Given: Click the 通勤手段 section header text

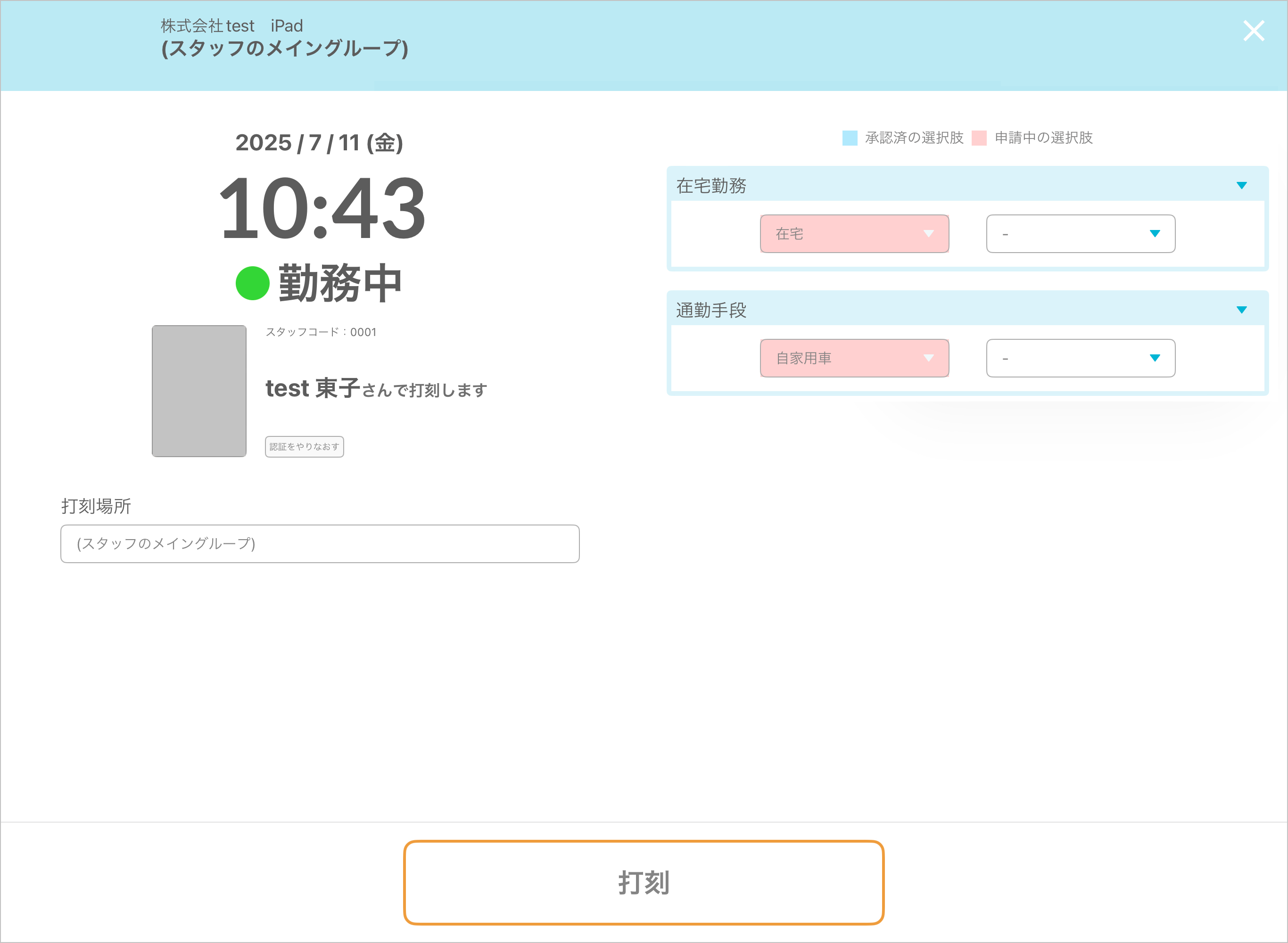Looking at the screenshot, I should pos(711,311).
